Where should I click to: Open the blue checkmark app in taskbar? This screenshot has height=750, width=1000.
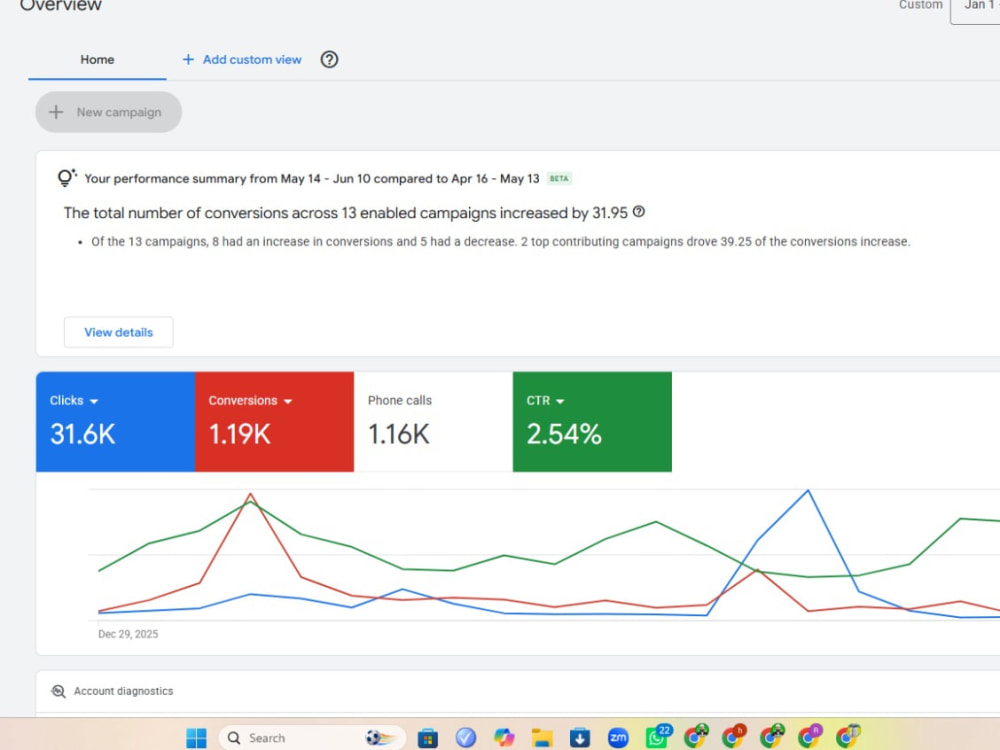tap(466, 738)
